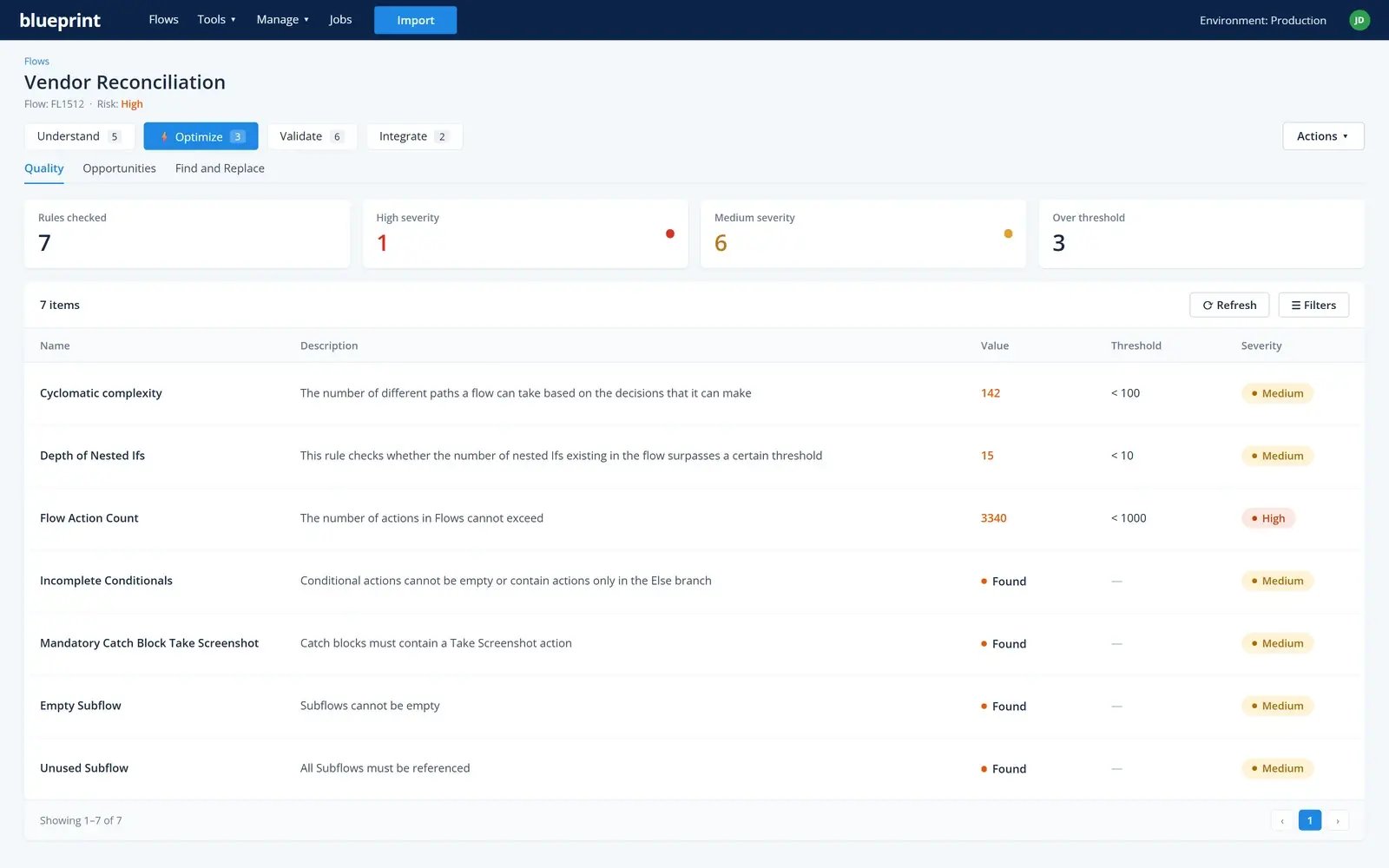Expand the Tools dropdown menu
The image size is (1389, 868).
pyautogui.click(x=216, y=20)
